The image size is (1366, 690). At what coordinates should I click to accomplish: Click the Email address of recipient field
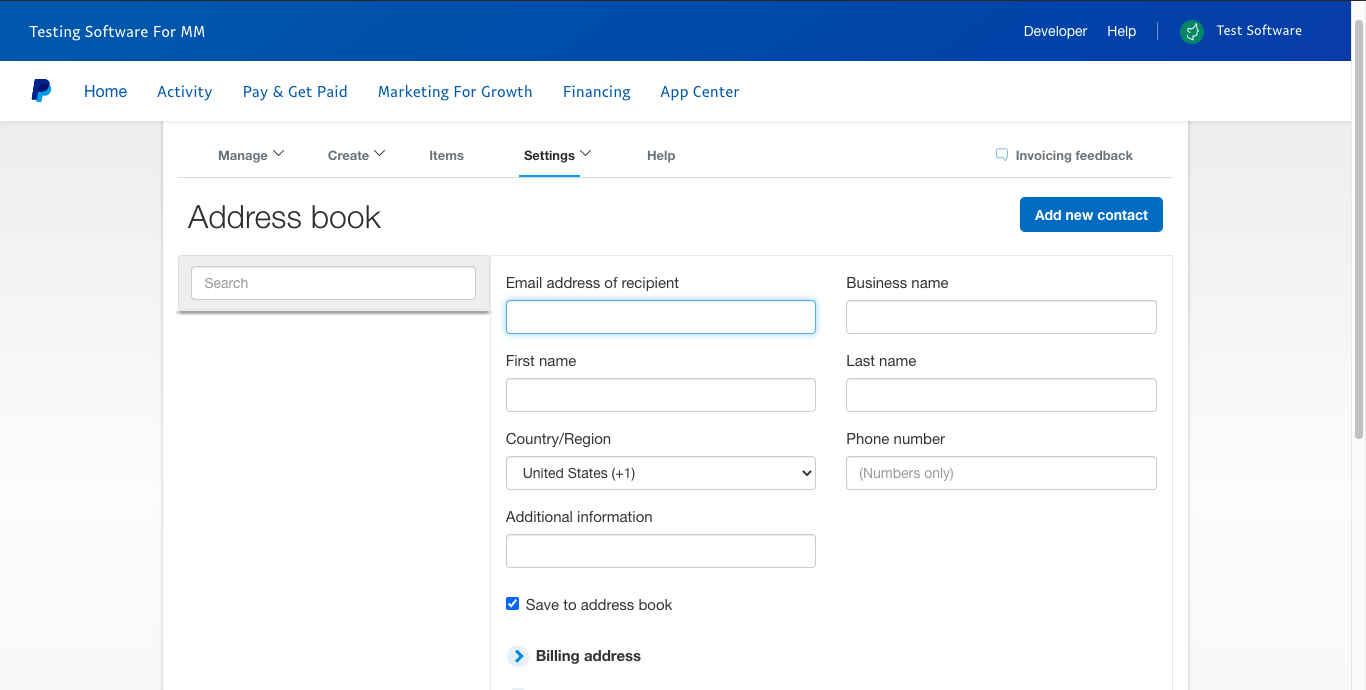661,317
